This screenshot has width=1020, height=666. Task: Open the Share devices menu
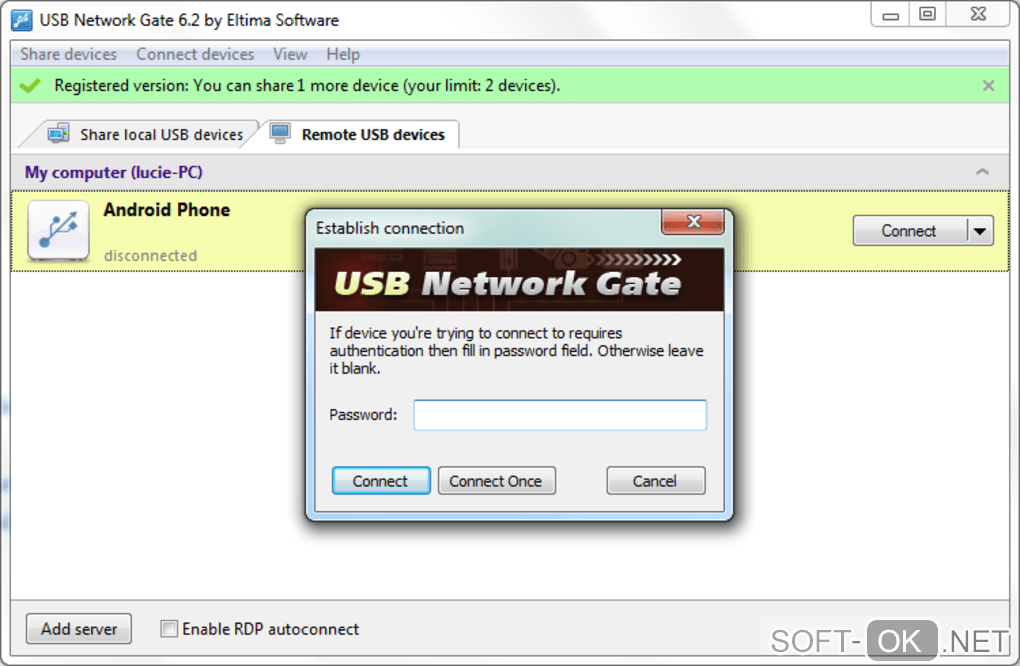[69, 55]
